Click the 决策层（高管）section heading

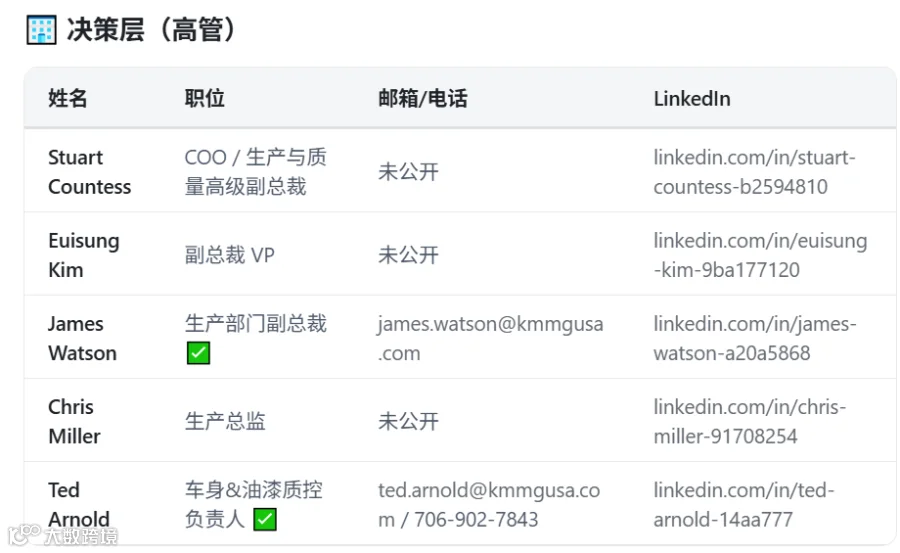coord(152,30)
